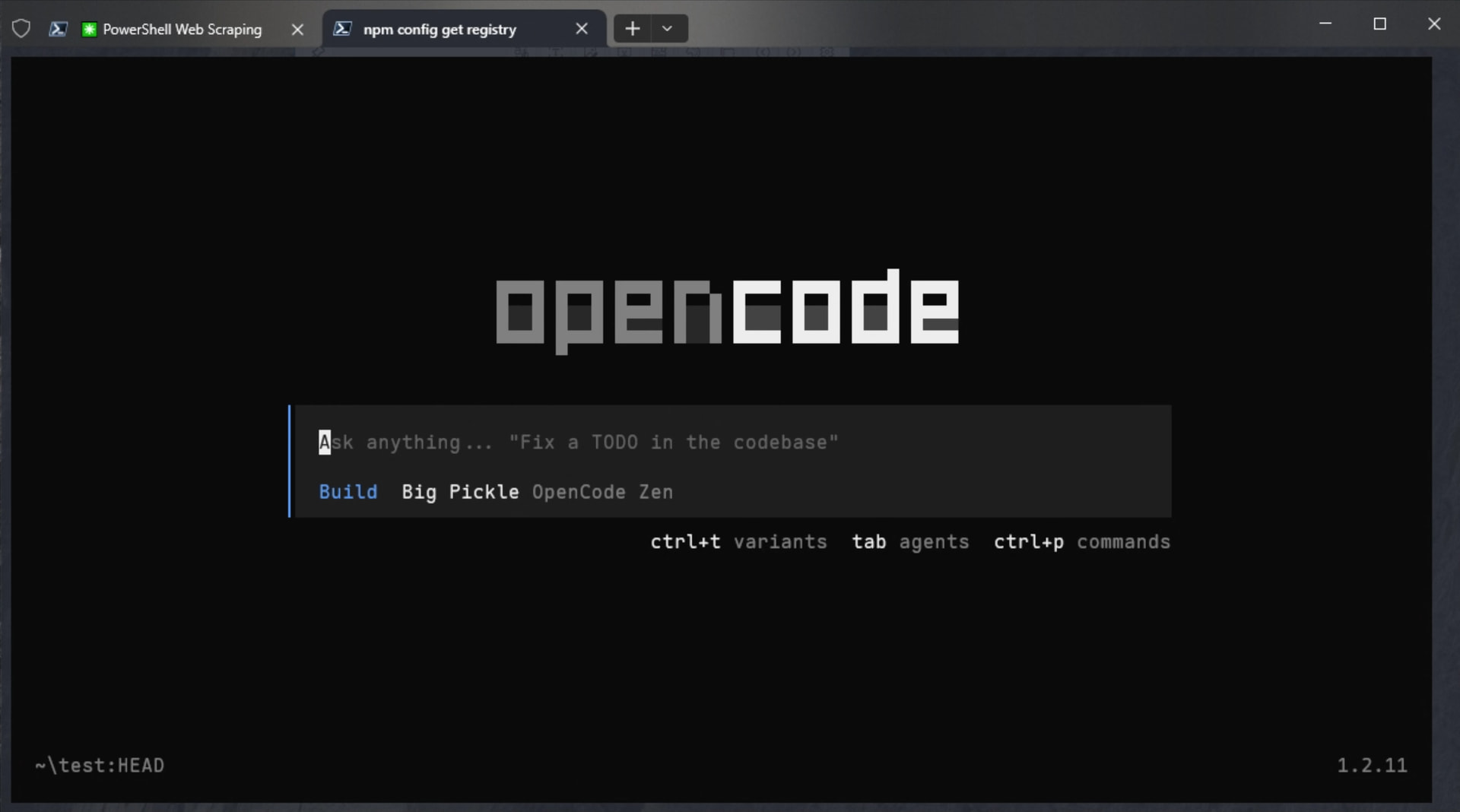1460x812 pixels.
Task: Click the ctrl+p commands hint
Action: pyautogui.click(x=1082, y=542)
